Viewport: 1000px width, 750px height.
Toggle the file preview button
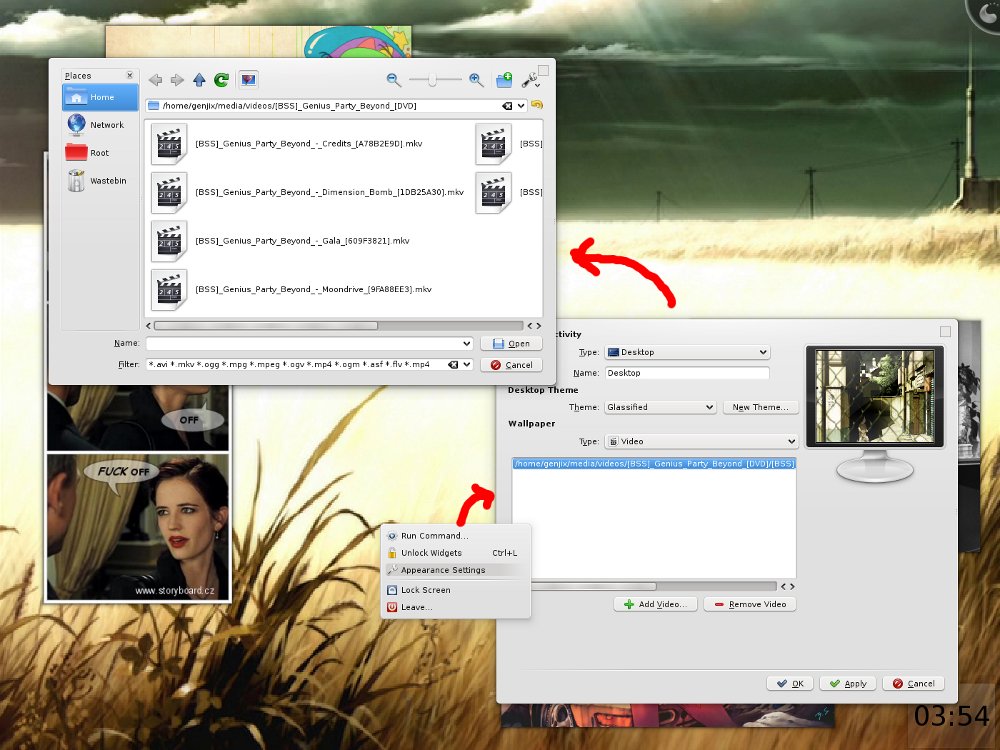tap(249, 80)
